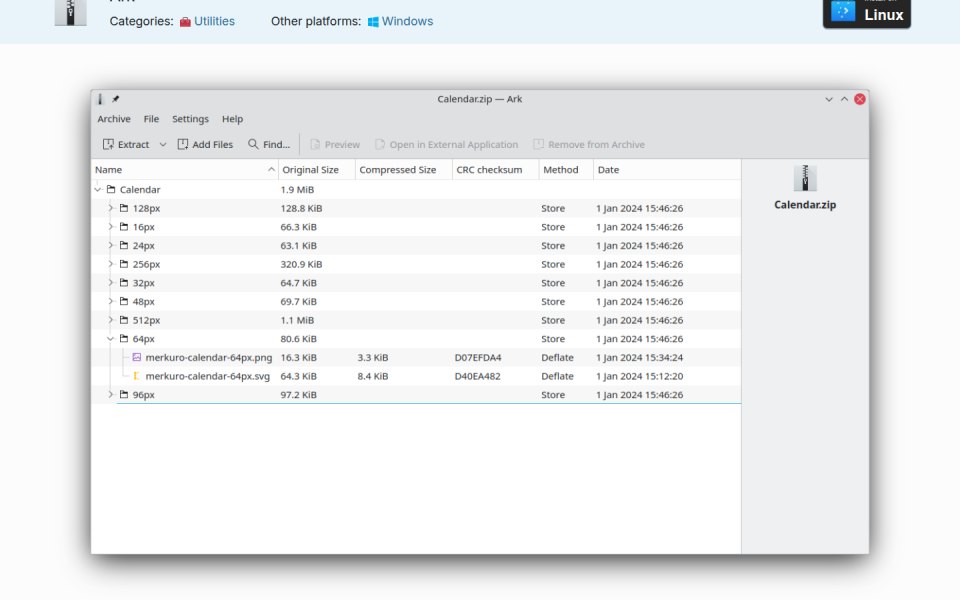Open the Settings menu
The image size is (960, 600).
pos(190,119)
